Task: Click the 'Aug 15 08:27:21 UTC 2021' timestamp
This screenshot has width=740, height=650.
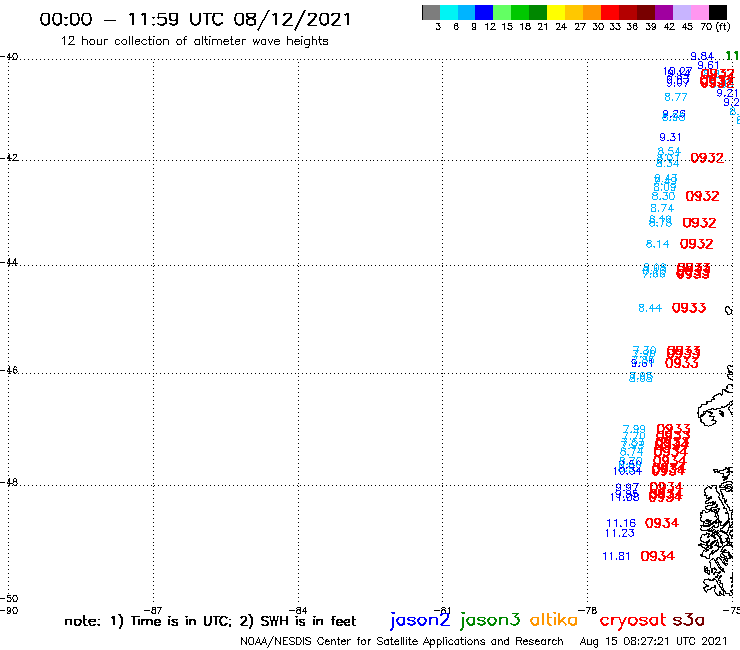Action: (x=653, y=642)
